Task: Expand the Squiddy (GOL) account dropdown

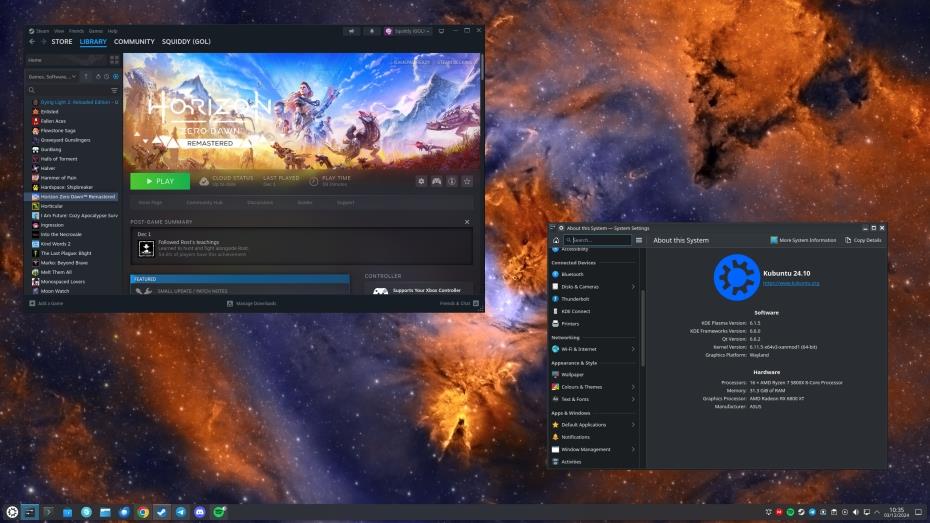Action: [x=408, y=31]
